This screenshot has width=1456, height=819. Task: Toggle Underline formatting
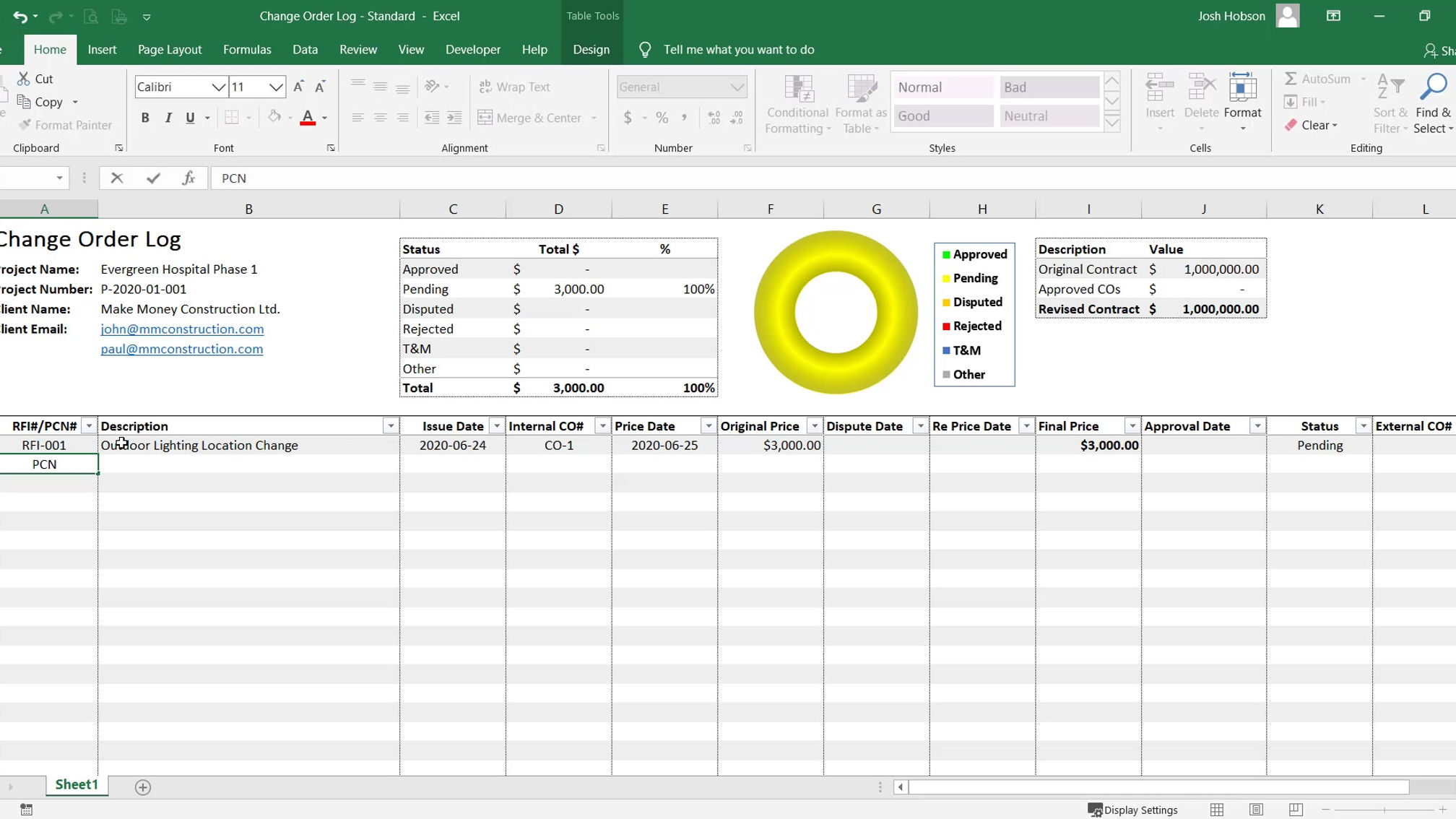[x=190, y=118]
